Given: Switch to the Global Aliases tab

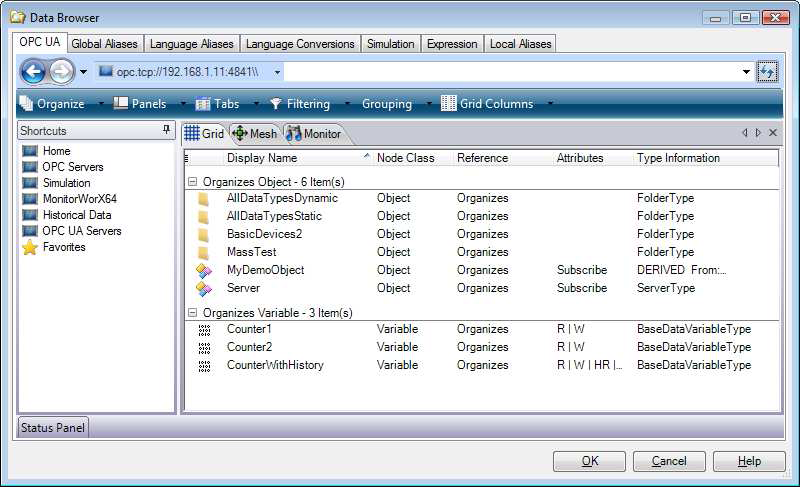Looking at the screenshot, I should click(105, 44).
